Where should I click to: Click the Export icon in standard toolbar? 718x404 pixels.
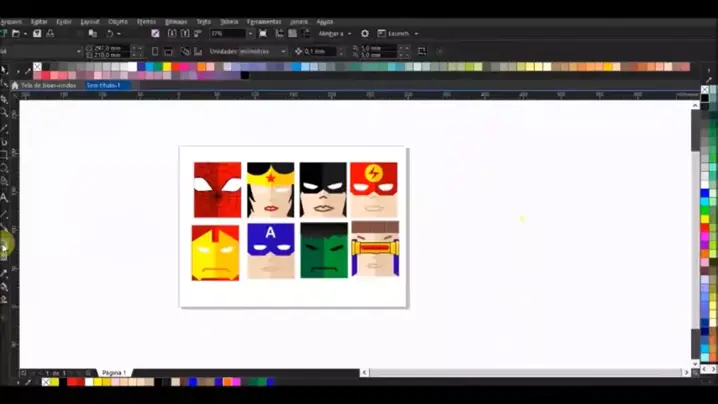[185, 33]
